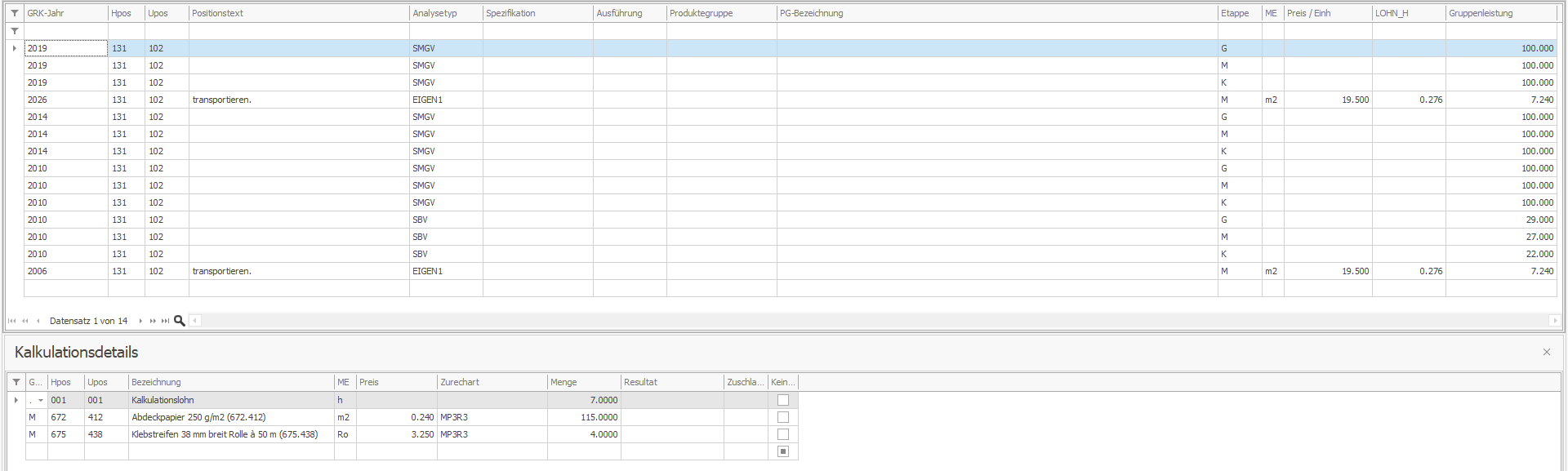Click the Resultat column header
This screenshot has height=471, width=1568.
point(673,382)
